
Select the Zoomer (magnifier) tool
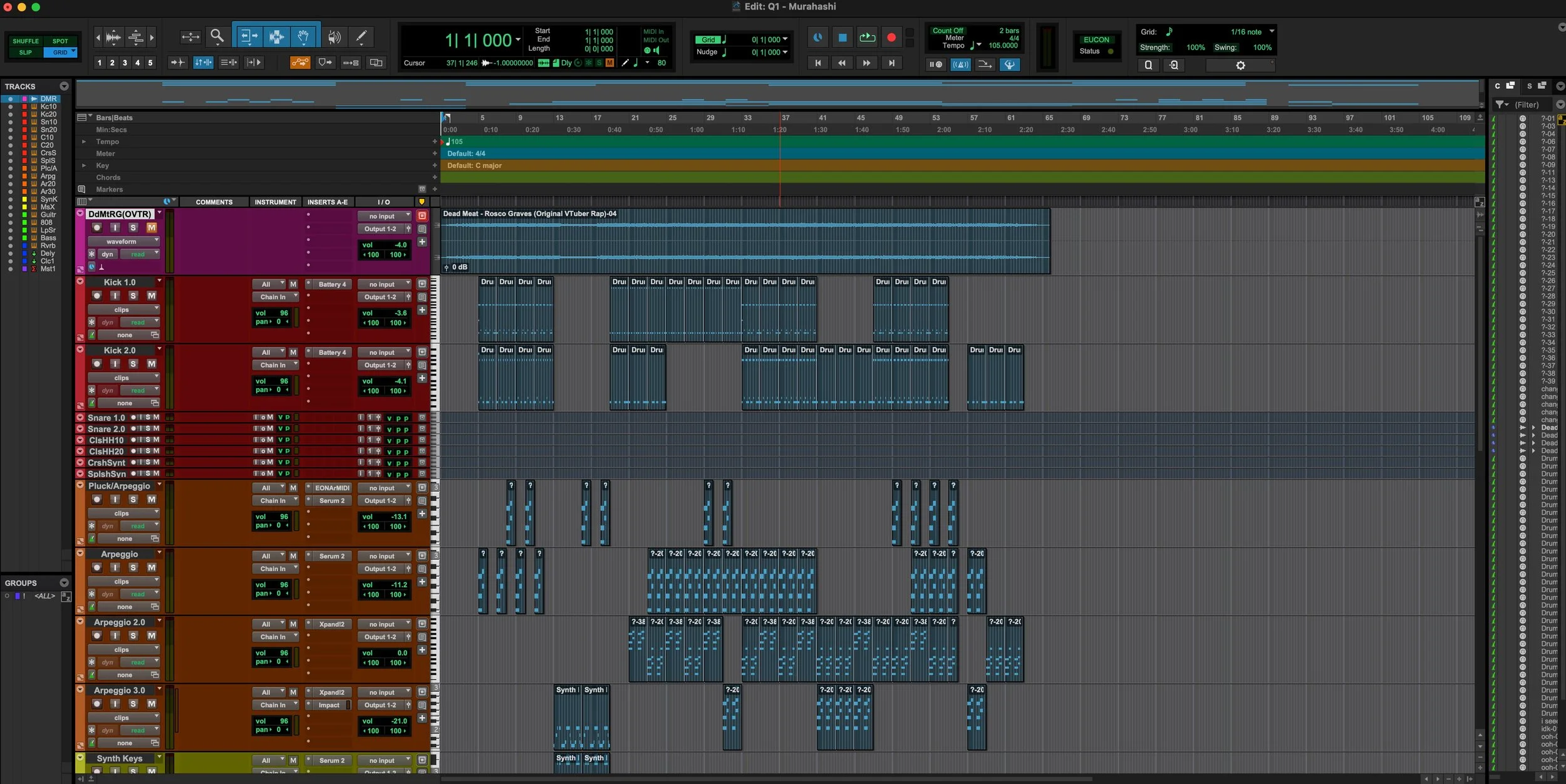point(217,36)
